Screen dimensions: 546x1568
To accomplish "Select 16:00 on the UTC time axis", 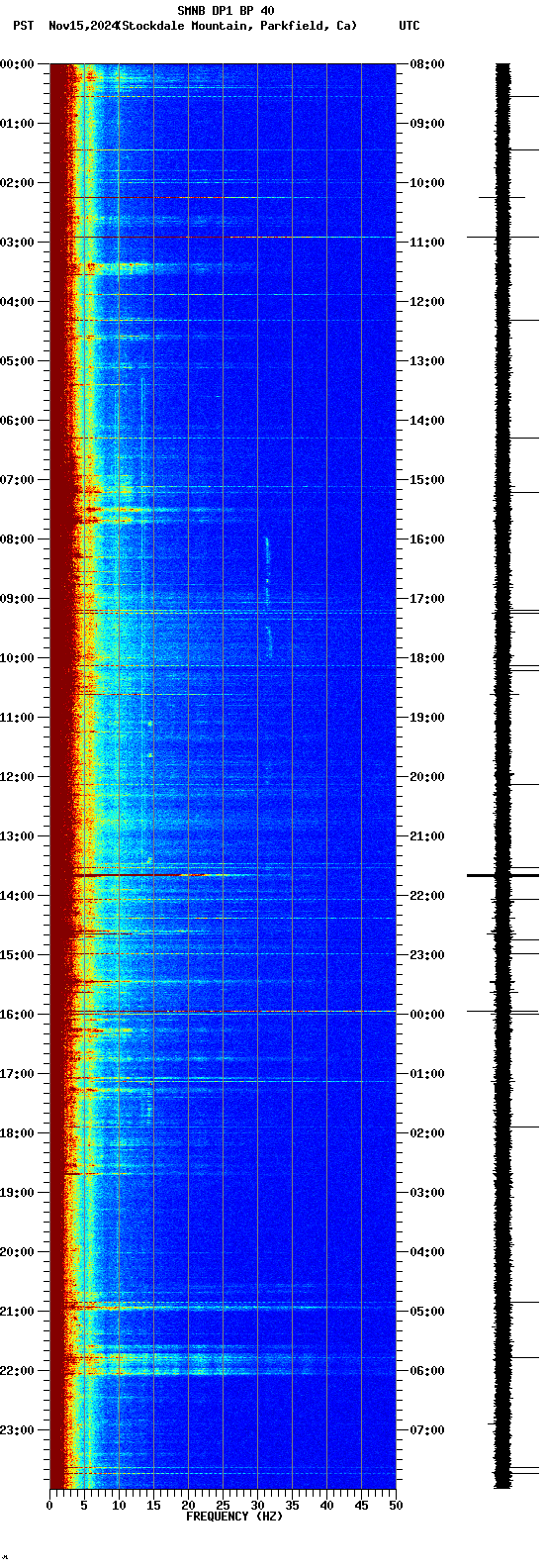I will pyautogui.click(x=426, y=539).
